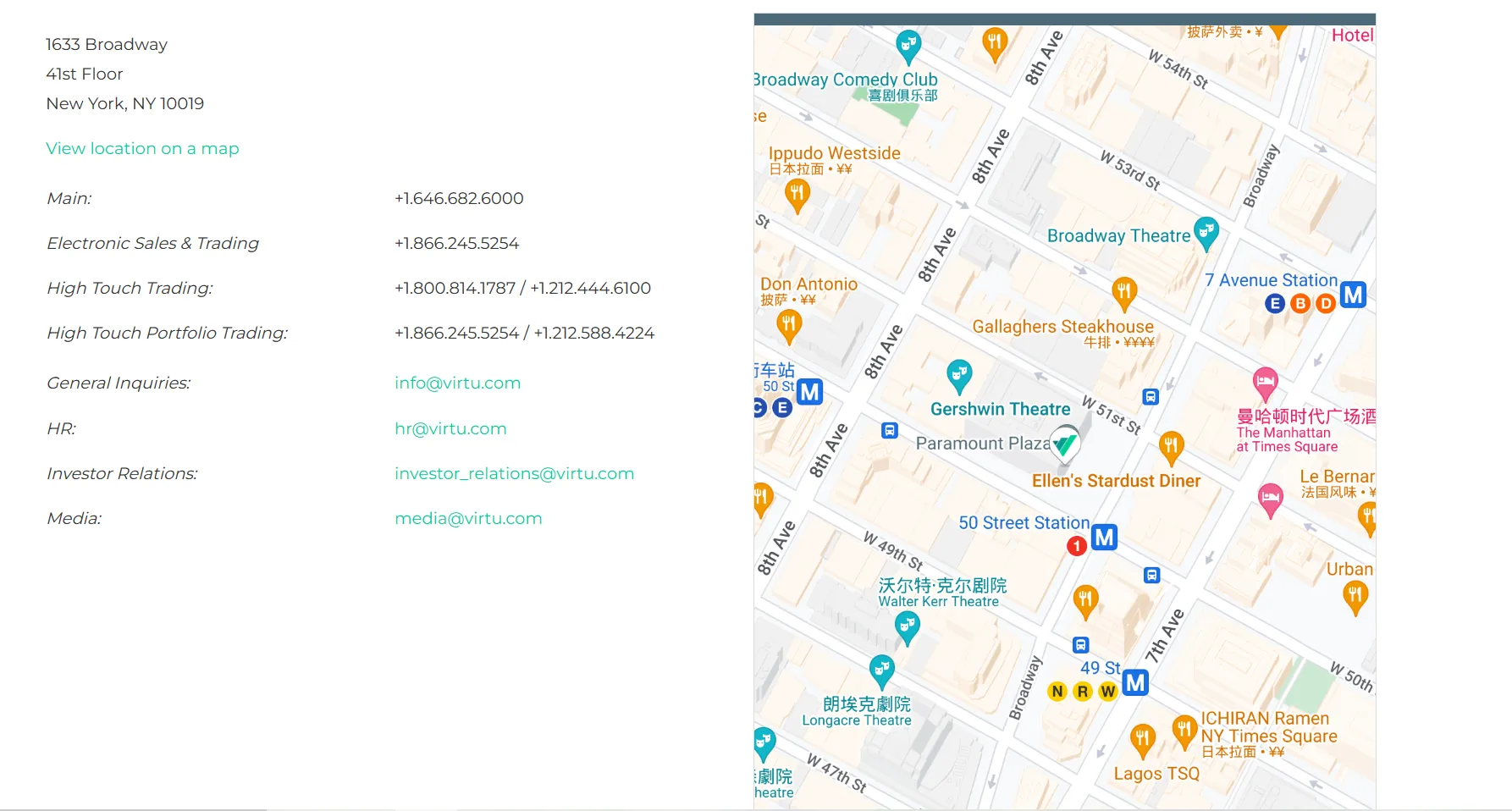The image size is (1512, 811).
Task: Select the Longacre Theatre pin icon
Action: [x=882, y=672]
